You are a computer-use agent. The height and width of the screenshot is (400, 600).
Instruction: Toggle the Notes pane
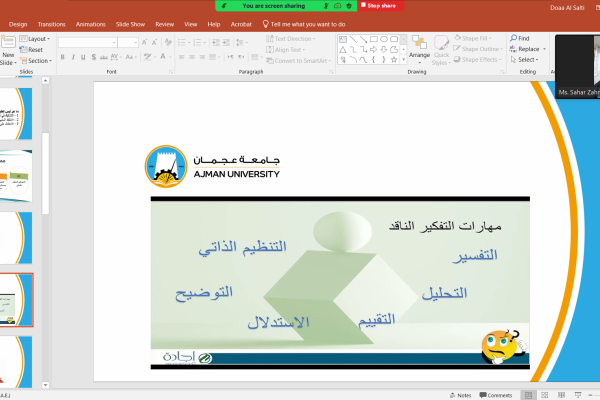[x=460, y=395]
